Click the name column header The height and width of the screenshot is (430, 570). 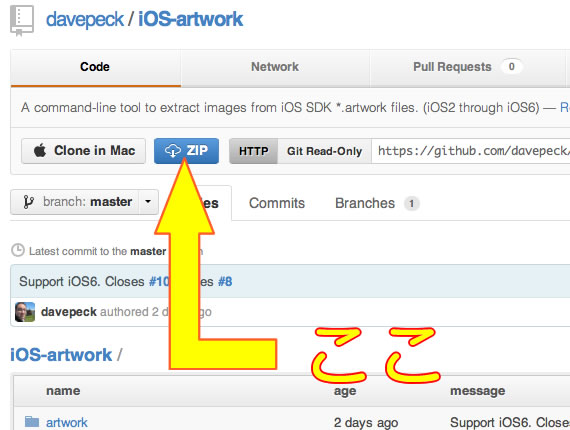click(63, 391)
